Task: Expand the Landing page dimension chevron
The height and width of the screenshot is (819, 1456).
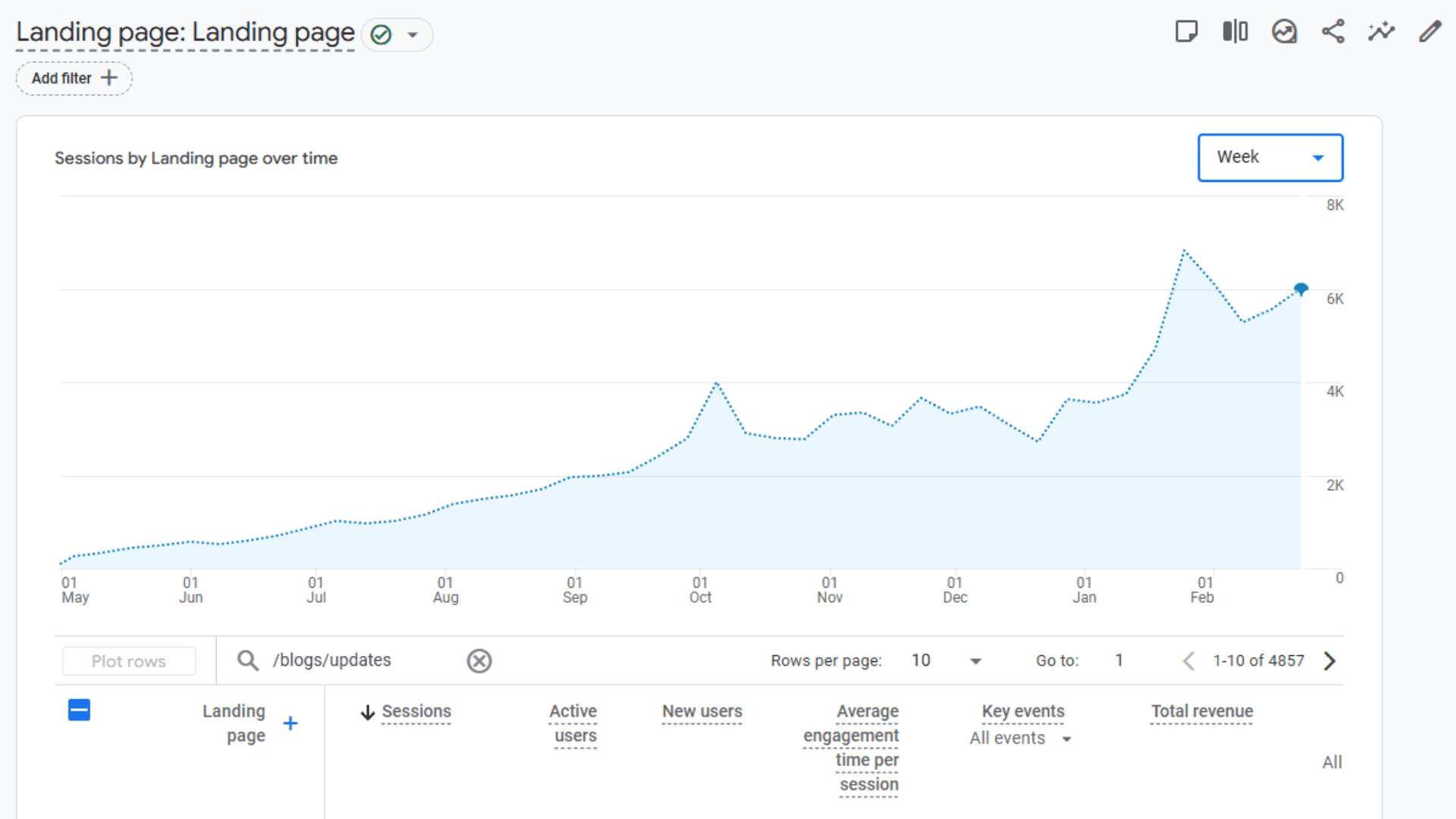Action: coord(412,35)
